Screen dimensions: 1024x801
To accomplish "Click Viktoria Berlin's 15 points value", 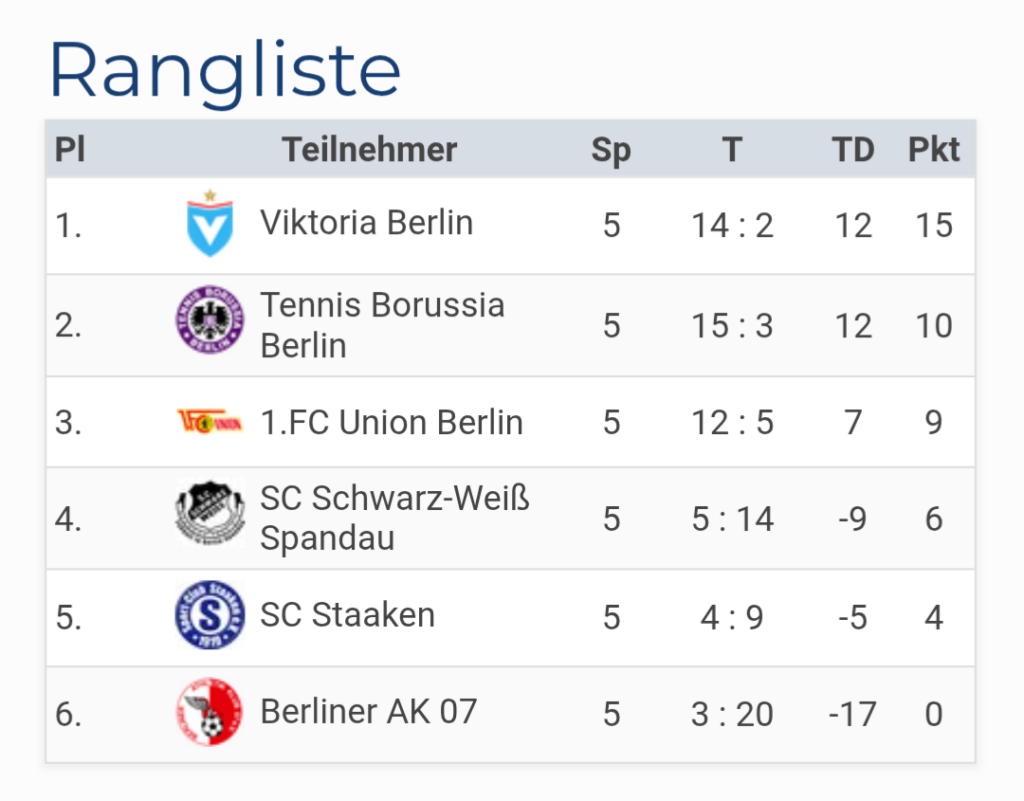I will click(933, 226).
